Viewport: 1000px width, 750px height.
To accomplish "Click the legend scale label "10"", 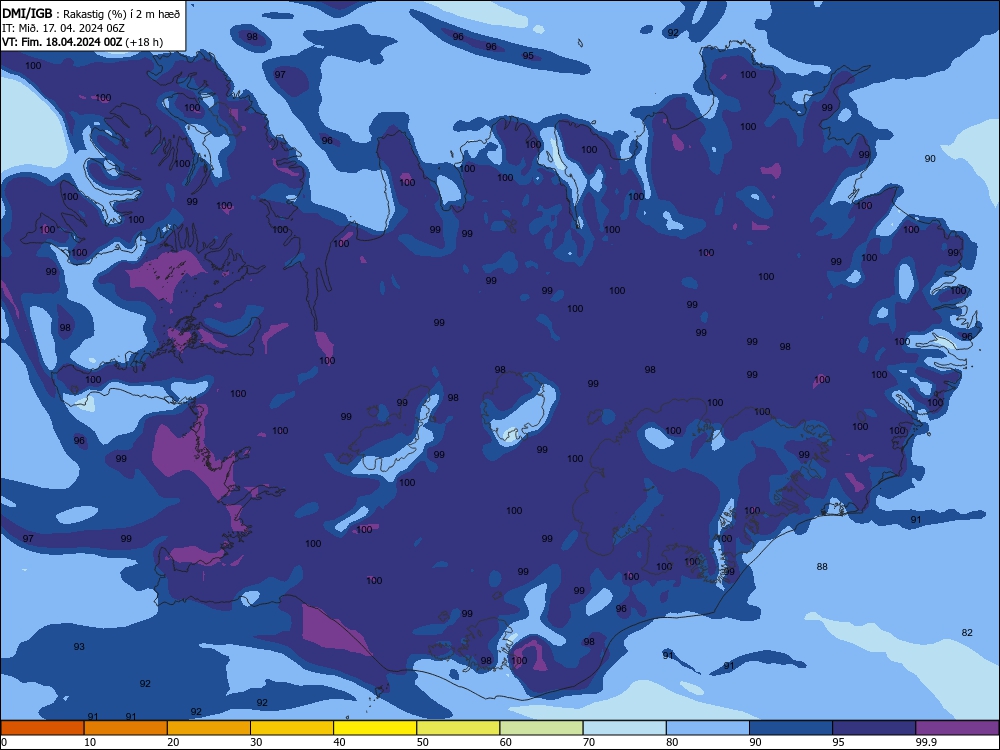I will (90, 742).
